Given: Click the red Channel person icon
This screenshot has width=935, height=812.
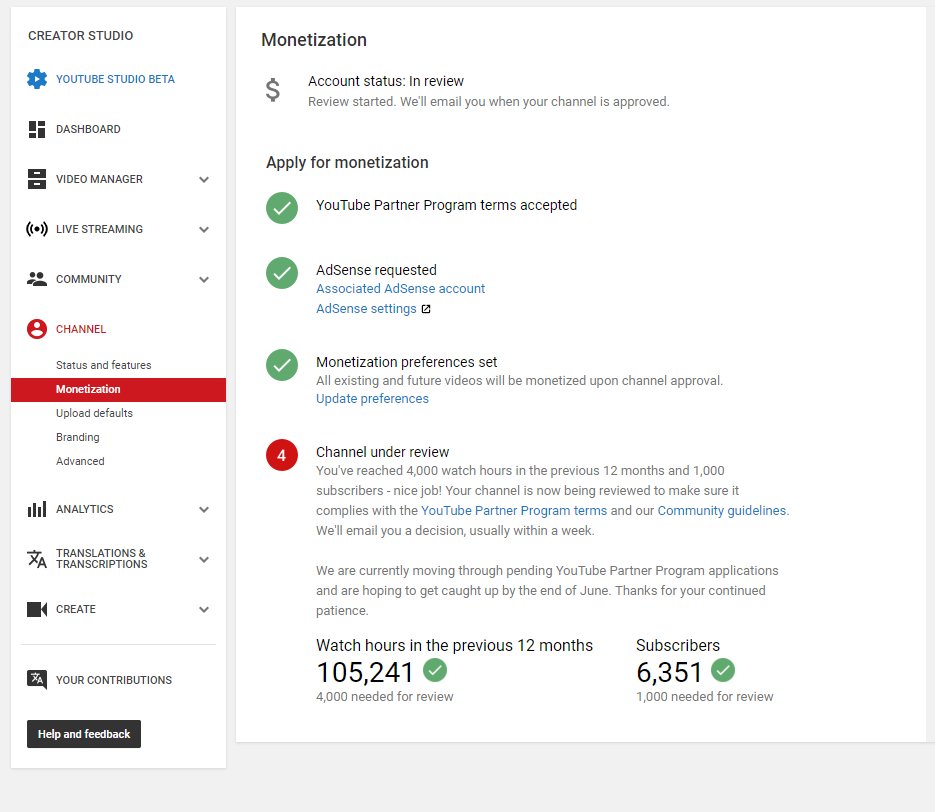Looking at the screenshot, I should point(37,329).
